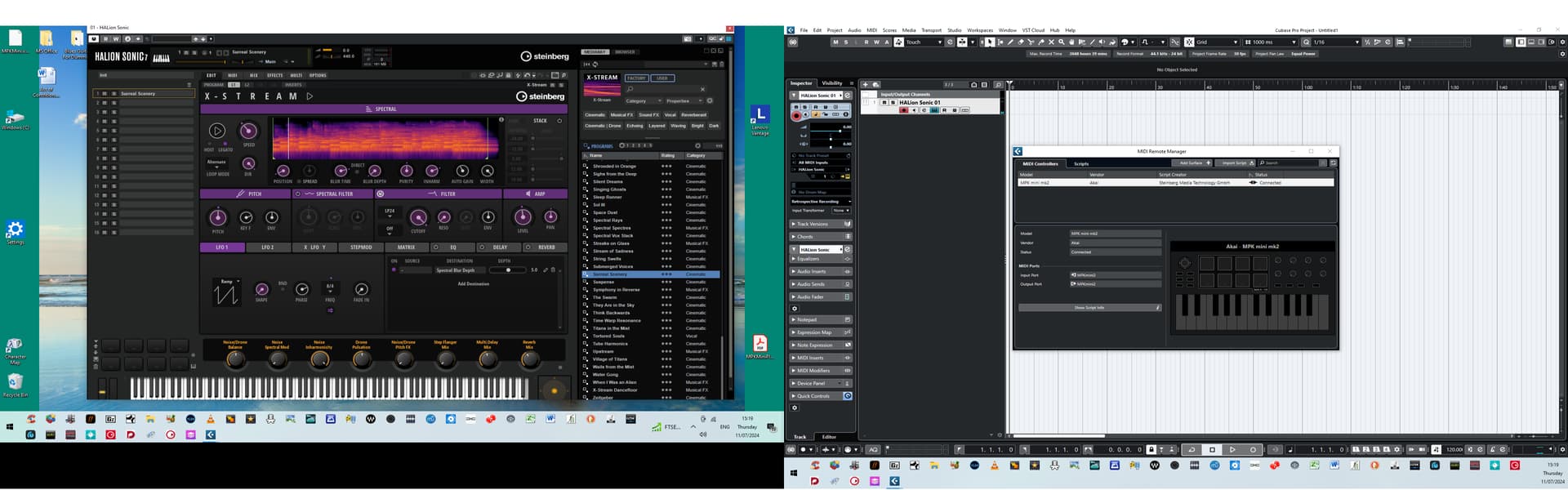The height and width of the screenshot is (490, 1568).
Task: Open the STEPMOD tab
Action: coord(361,247)
